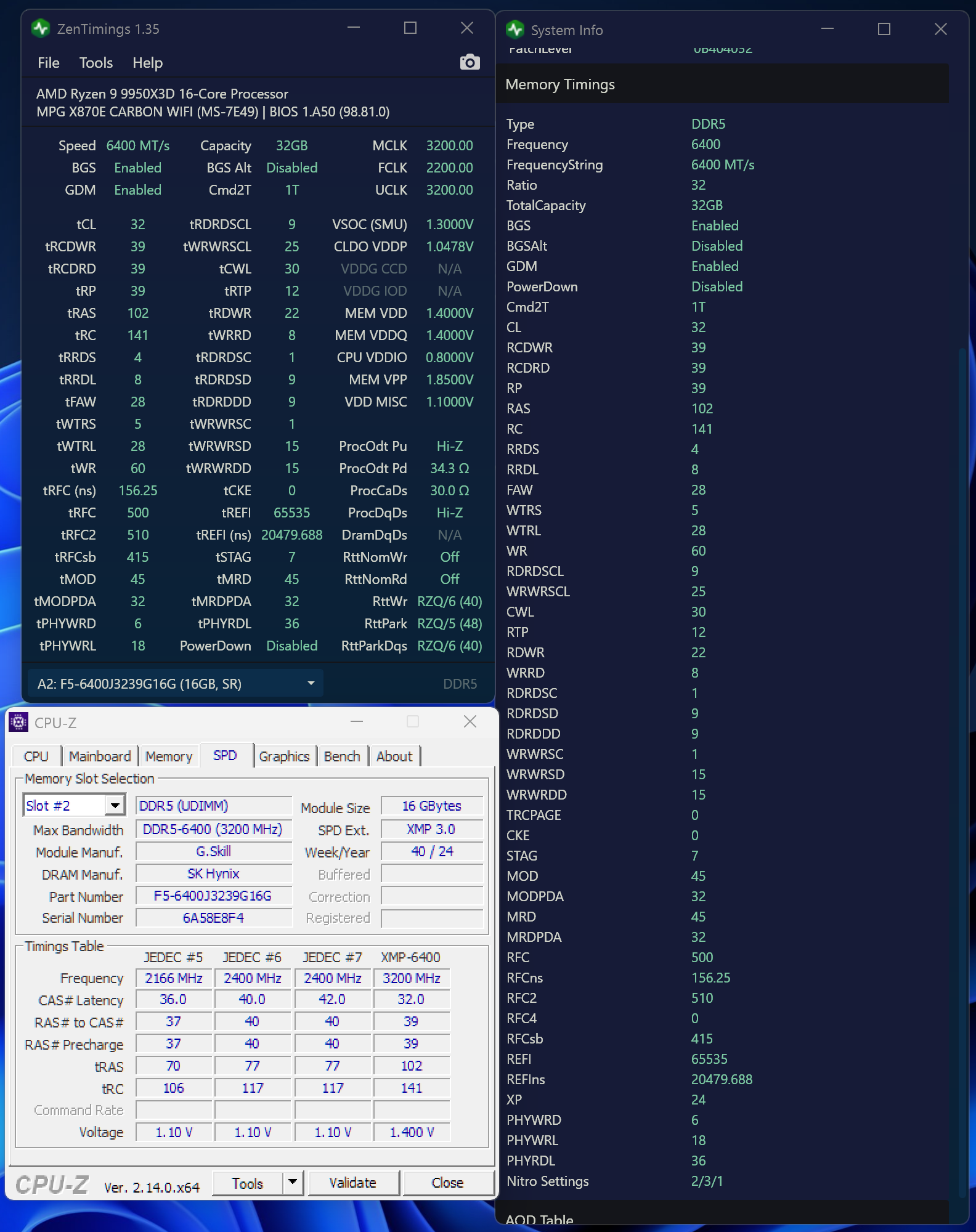The image size is (976, 1232).
Task: Click the System Info window logo icon
Action: click(x=514, y=30)
